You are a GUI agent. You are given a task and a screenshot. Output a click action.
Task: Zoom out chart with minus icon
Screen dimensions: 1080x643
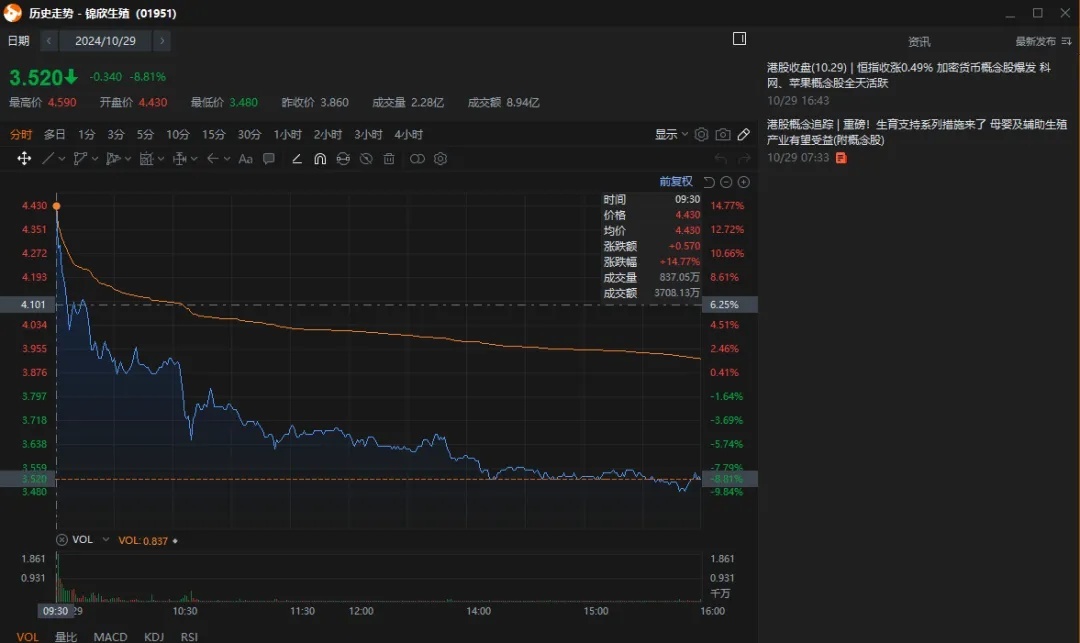point(726,182)
